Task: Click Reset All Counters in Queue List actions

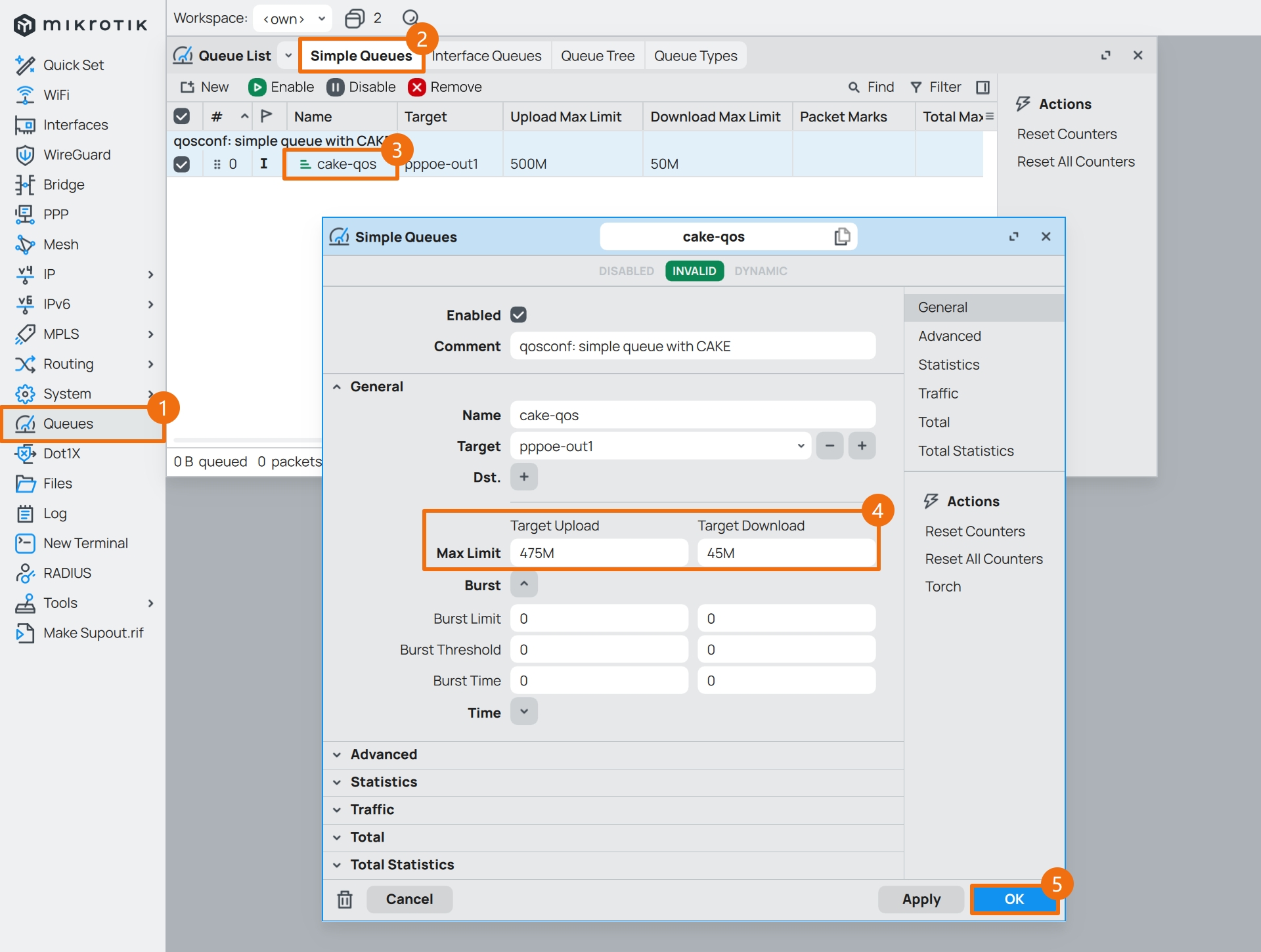Action: pyautogui.click(x=1076, y=162)
